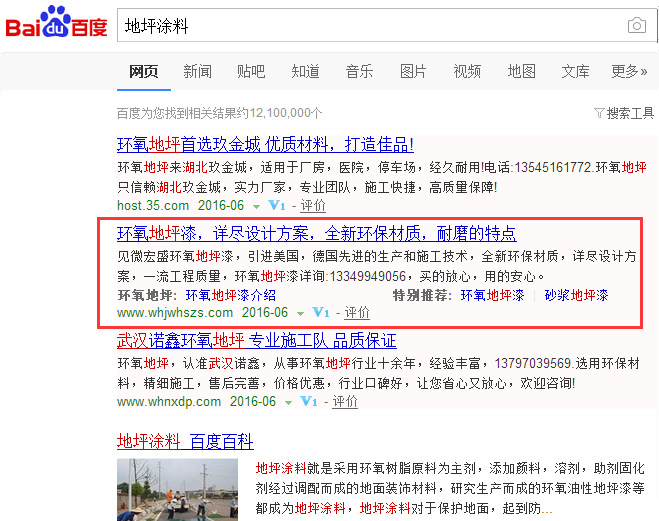Viewport: 659px width, 521px height.
Task: Click the filter icon beside 搜索工具
Action: [599, 113]
